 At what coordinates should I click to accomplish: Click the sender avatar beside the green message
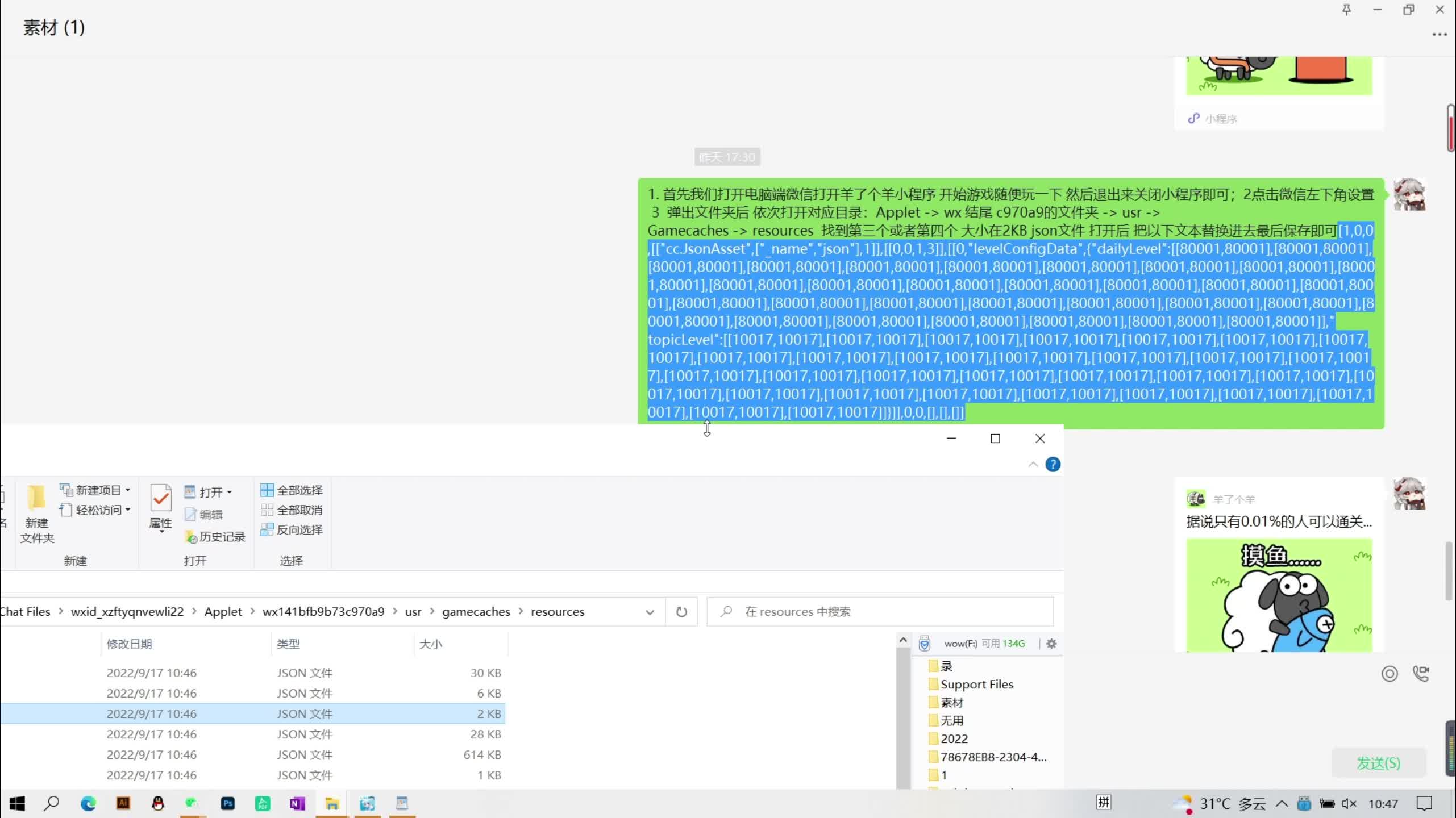(x=1409, y=194)
